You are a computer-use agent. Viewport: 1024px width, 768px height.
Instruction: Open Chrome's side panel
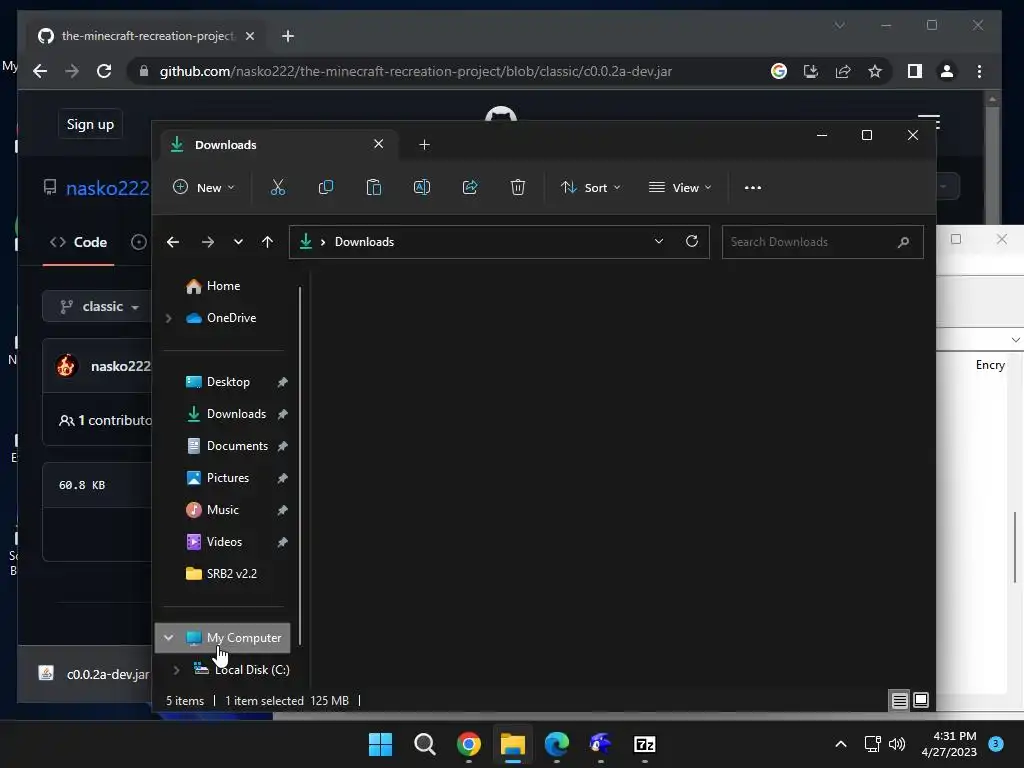pyautogui.click(x=915, y=71)
